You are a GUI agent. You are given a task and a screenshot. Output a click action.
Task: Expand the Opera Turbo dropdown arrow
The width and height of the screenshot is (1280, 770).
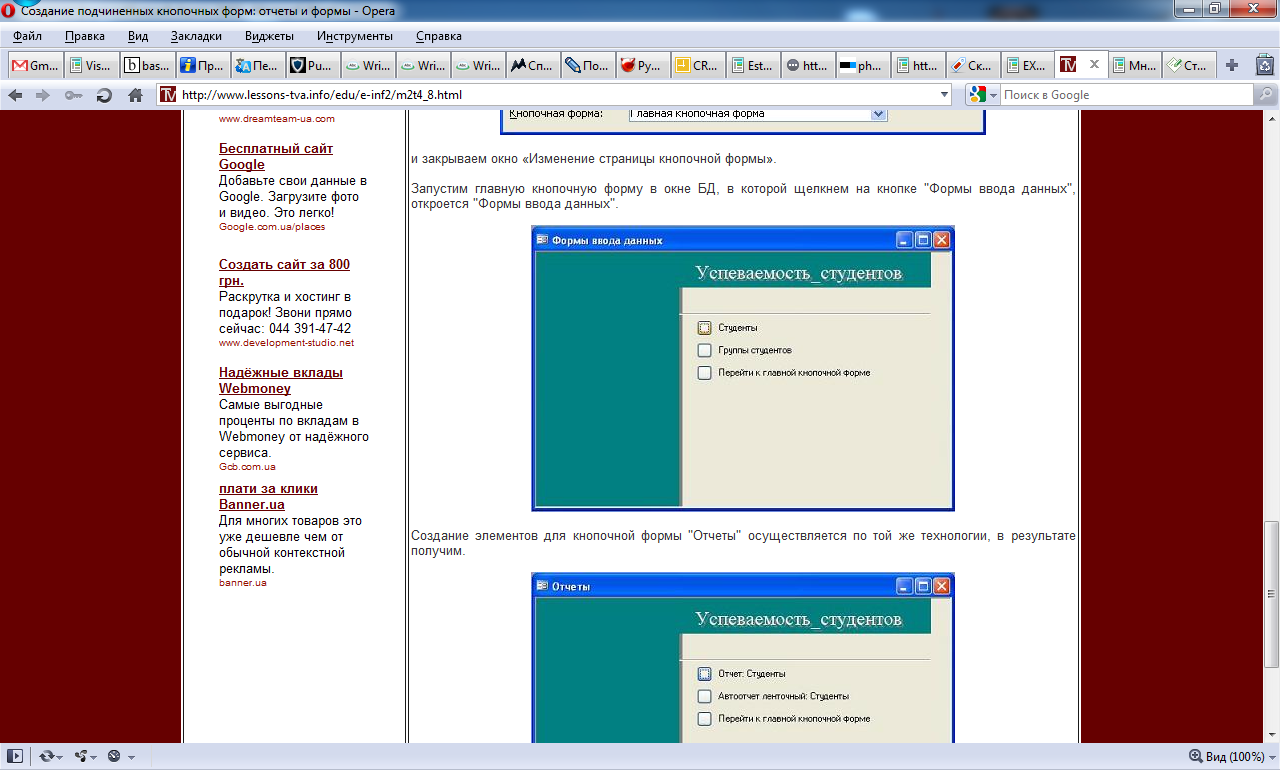(130, 757)
